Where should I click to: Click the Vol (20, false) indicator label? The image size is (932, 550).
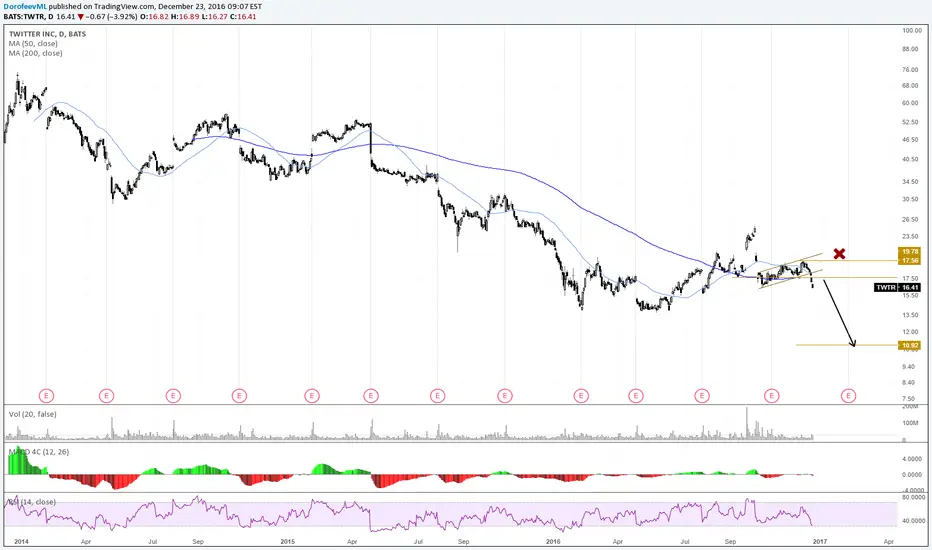[32, 414]
